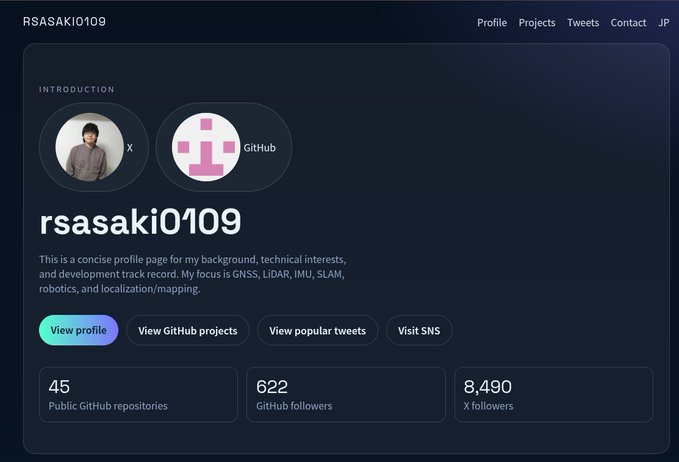This screenshot has width=679, height=462.
Task: Click the 8,490 X followers card
Action: pyautogui.click(x=554, y=394)
